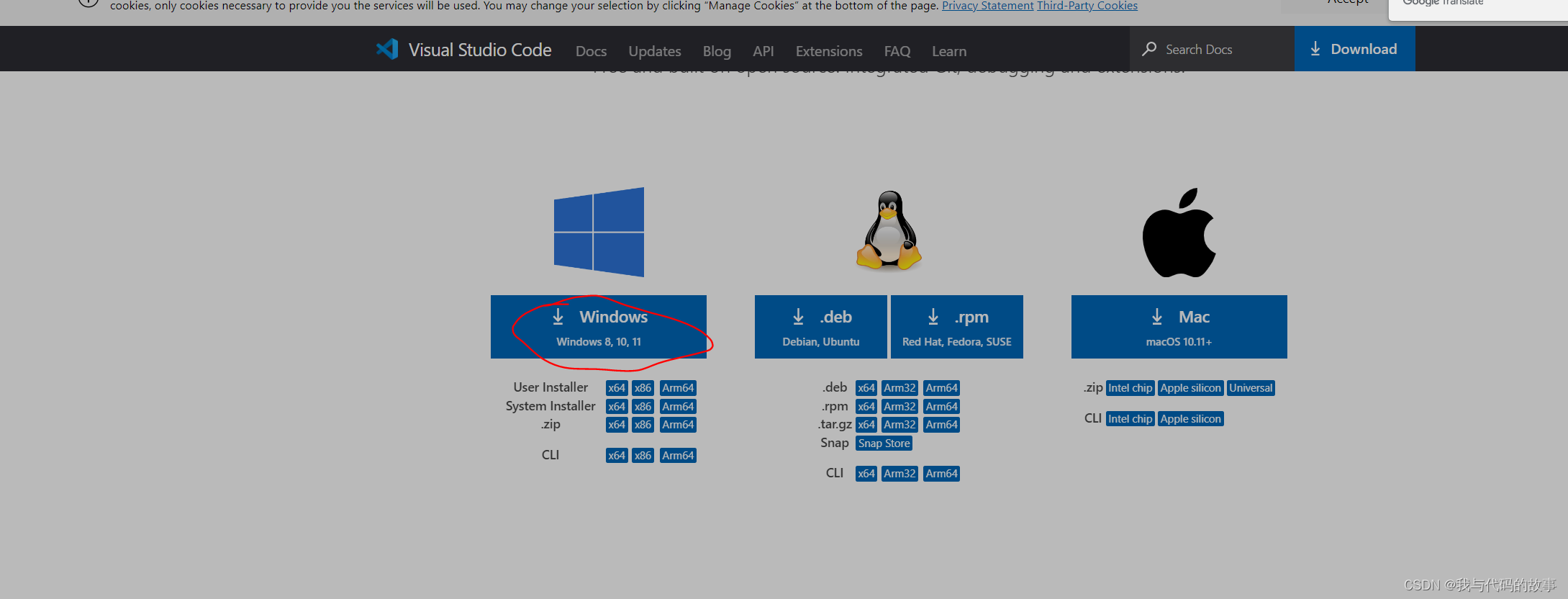Download the Windows 8, 10, 11 installer
This screenshot has height=599, width=1568.
[599, 327]
